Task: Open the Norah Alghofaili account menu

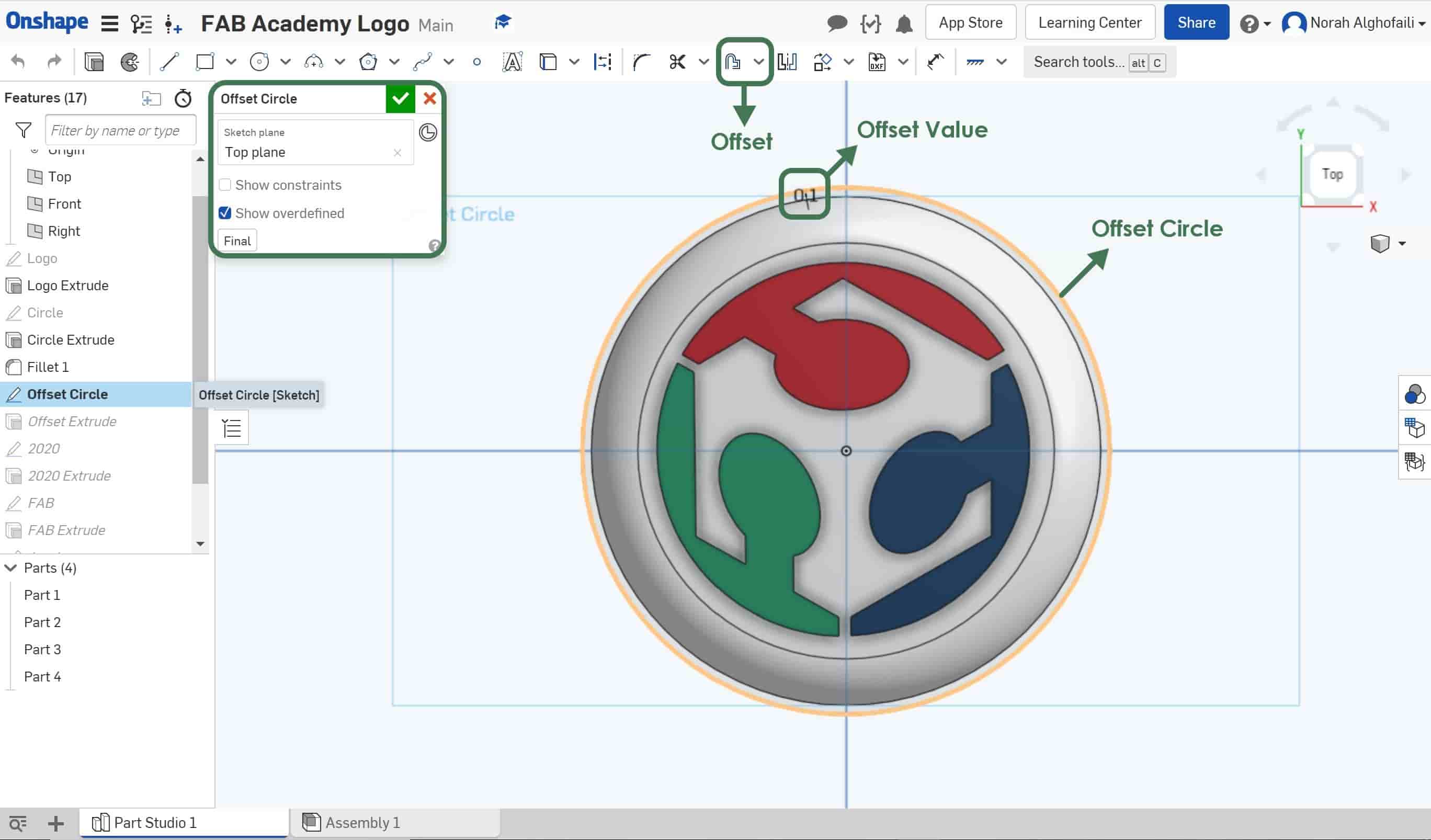Action: (1354, 24)
